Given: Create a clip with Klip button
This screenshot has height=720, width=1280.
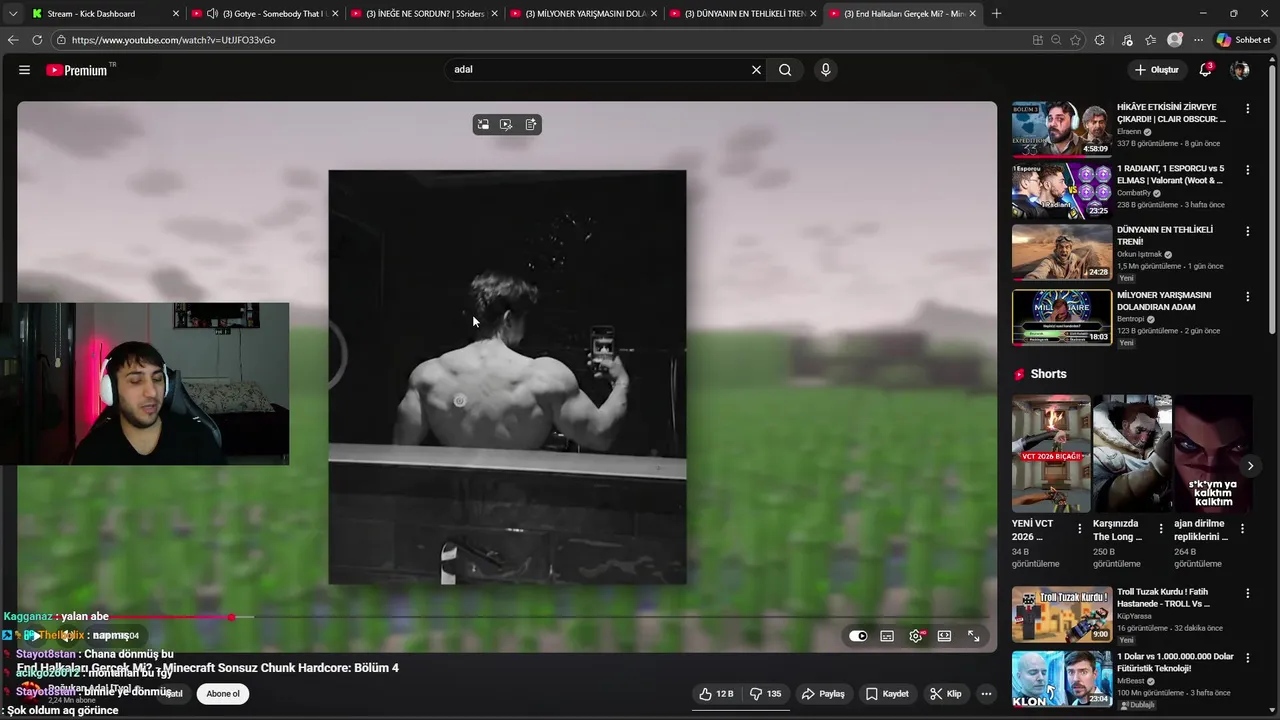Looking at the screenshot, I should click(x=945, y=694).
